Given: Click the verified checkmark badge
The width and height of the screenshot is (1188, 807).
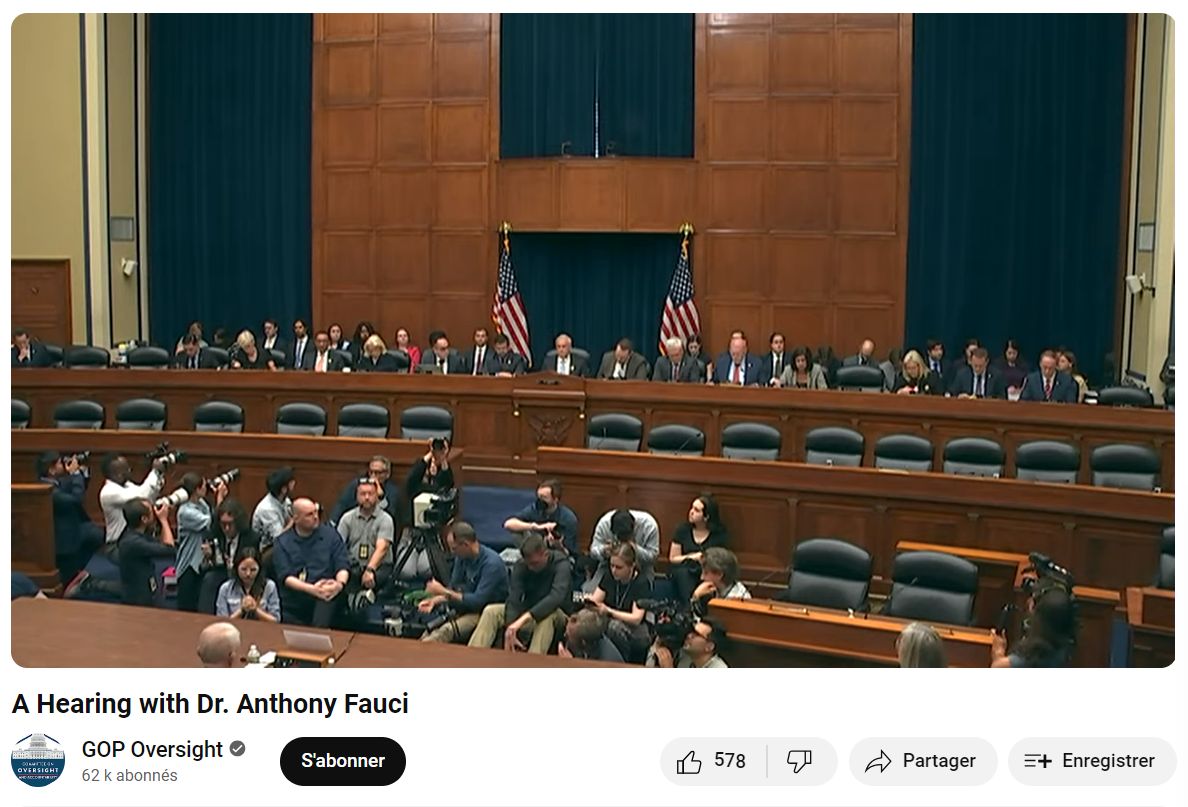Looking at the screenshot, I should pyautogui.click(x=237, y=749).
